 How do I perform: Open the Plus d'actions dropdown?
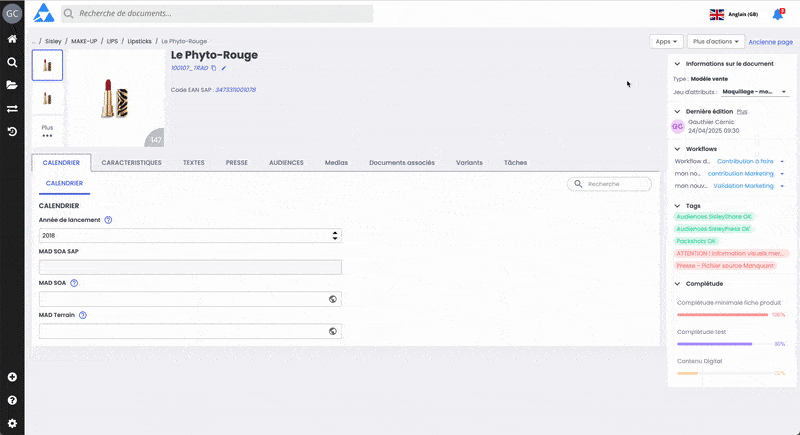point(715,42)
